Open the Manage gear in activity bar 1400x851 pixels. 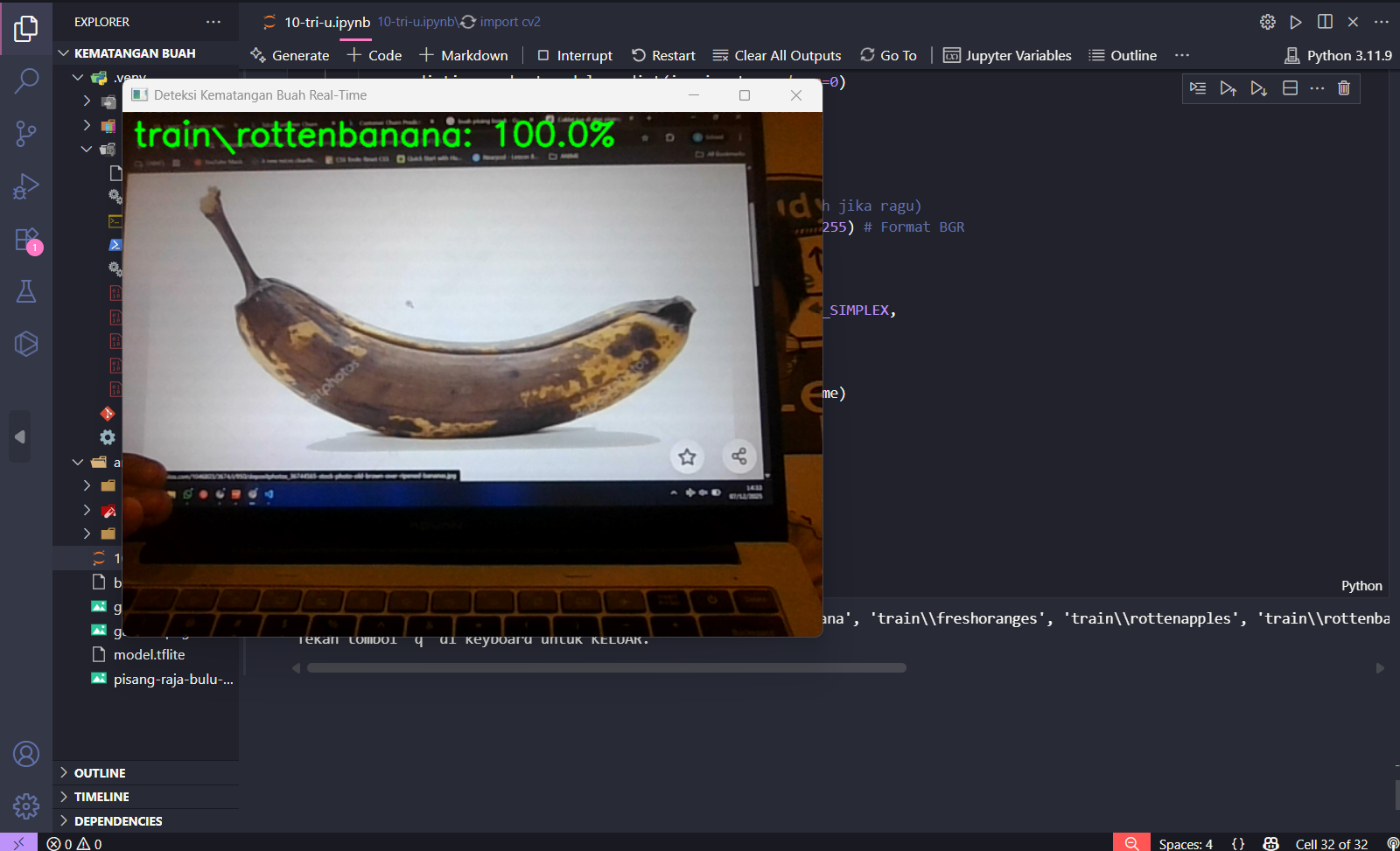pyautogui.click(x=26, y=806)
